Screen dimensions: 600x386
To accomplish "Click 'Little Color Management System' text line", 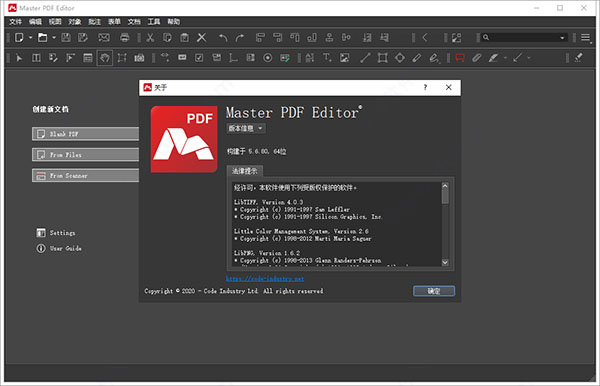I will pos(302,231).
